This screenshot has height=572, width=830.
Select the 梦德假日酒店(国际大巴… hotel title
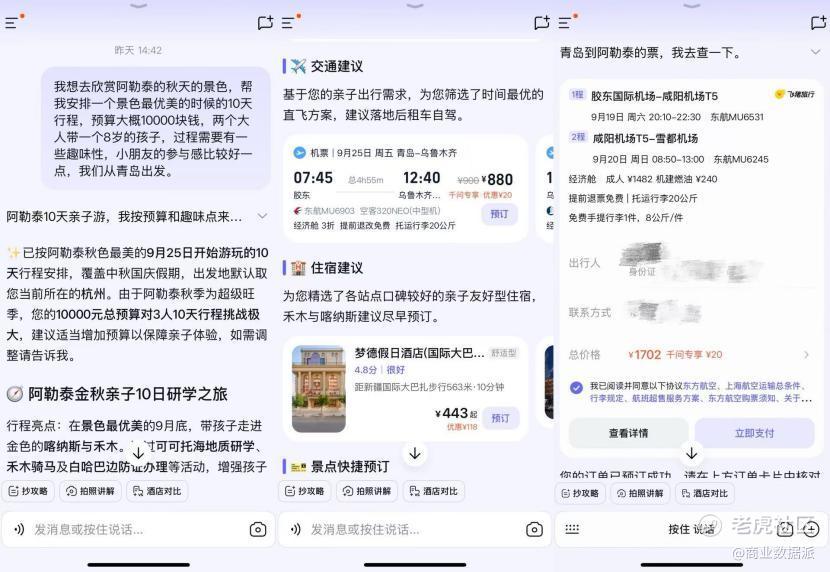pos(419,353)
